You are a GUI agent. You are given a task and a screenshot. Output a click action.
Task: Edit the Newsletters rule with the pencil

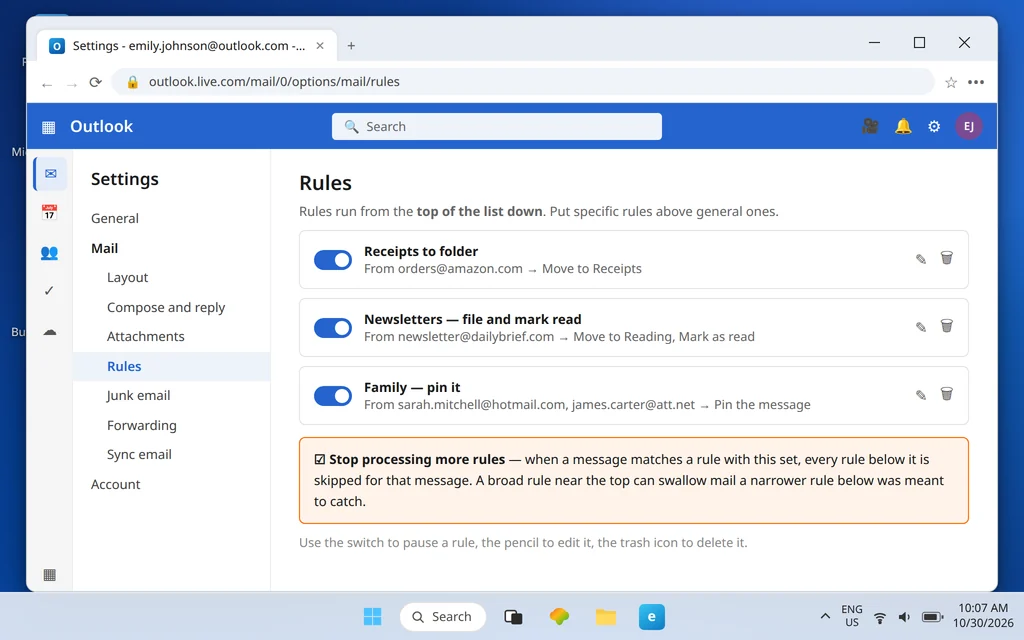(x=921, y=327)
